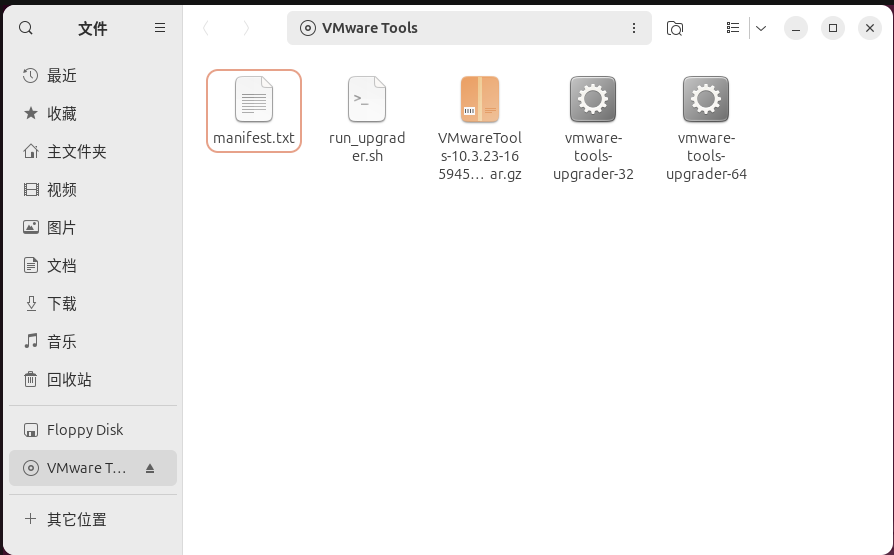The height and width of the screenshot is (555, 894).
Task: Click the vmware-tools-upgrader-32 label
Action: point(593,156)
